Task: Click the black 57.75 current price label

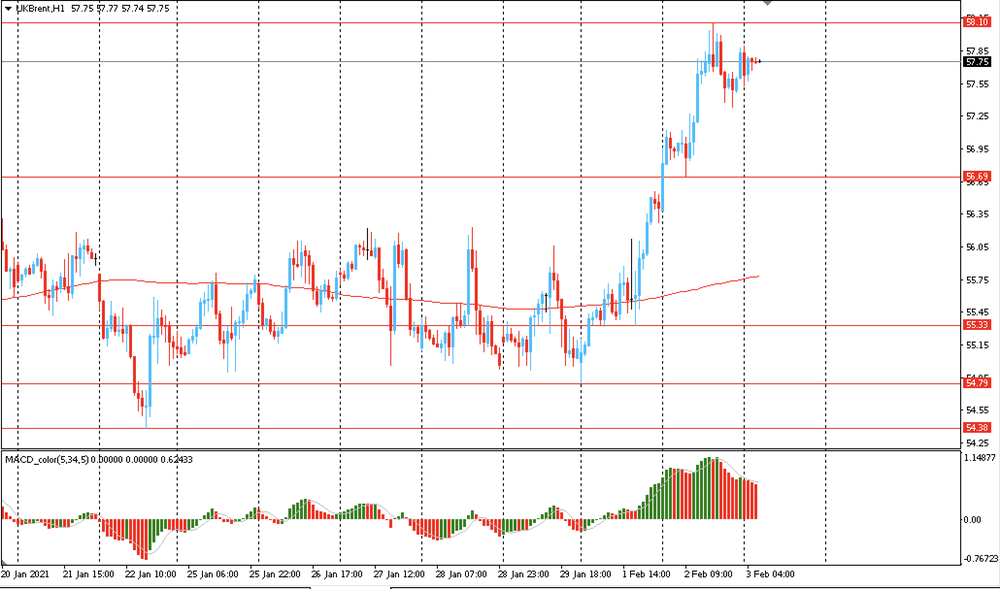Action: pos(976,62)
